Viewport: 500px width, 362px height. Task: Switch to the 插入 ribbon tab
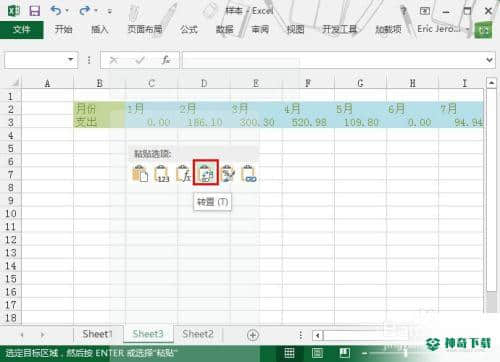(100, 30)
